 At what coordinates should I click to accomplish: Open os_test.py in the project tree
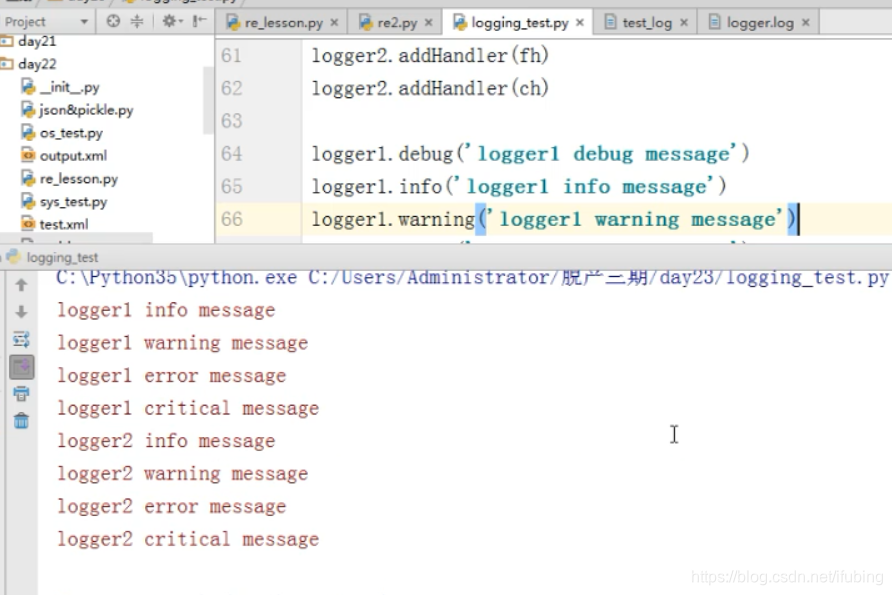(x=71, y=133)
